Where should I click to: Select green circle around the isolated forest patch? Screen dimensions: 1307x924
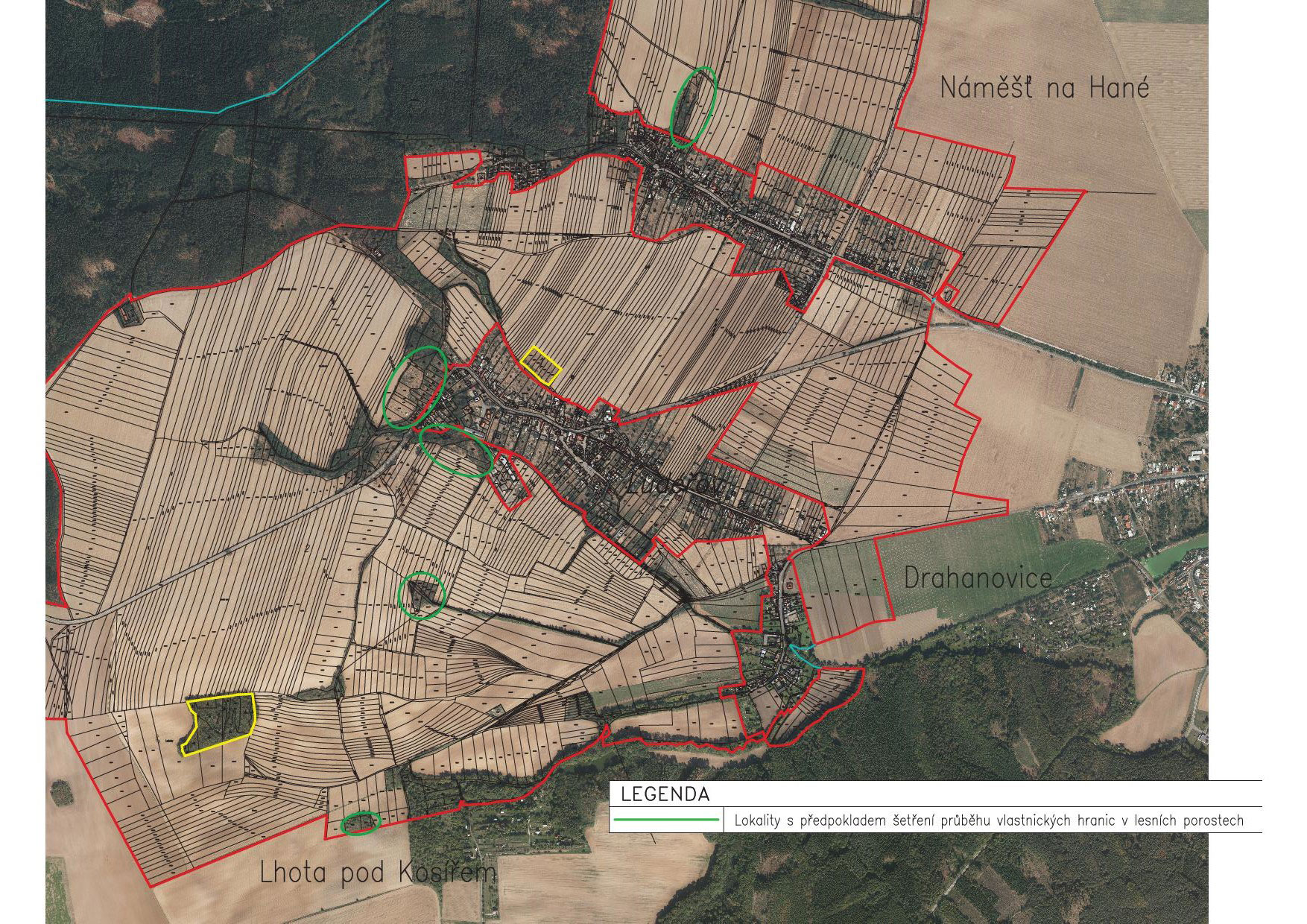(x=422, y=595)
